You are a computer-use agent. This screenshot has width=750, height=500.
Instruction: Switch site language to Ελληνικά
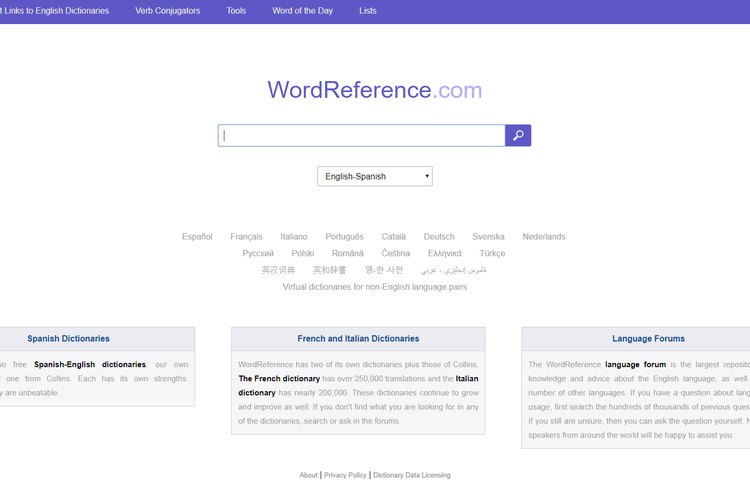[x=445, y=253]
